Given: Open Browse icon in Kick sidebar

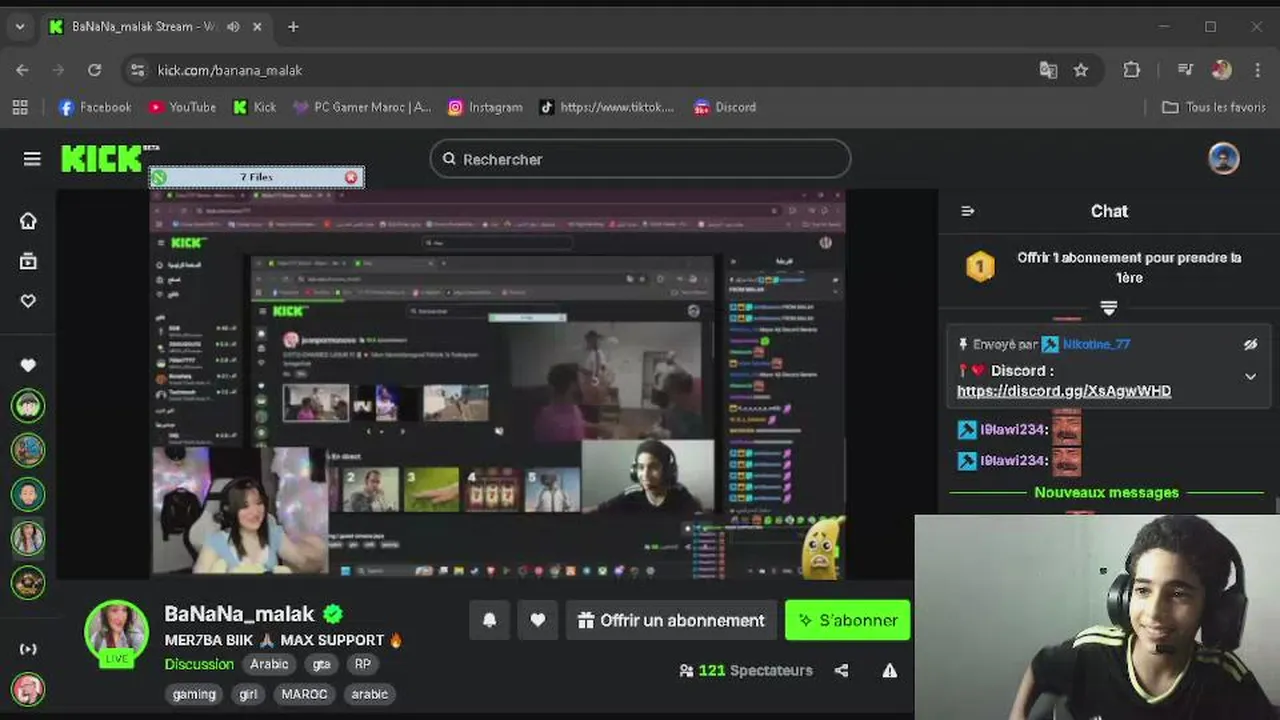Looking at the screenshot, I should tap(28, 261).
